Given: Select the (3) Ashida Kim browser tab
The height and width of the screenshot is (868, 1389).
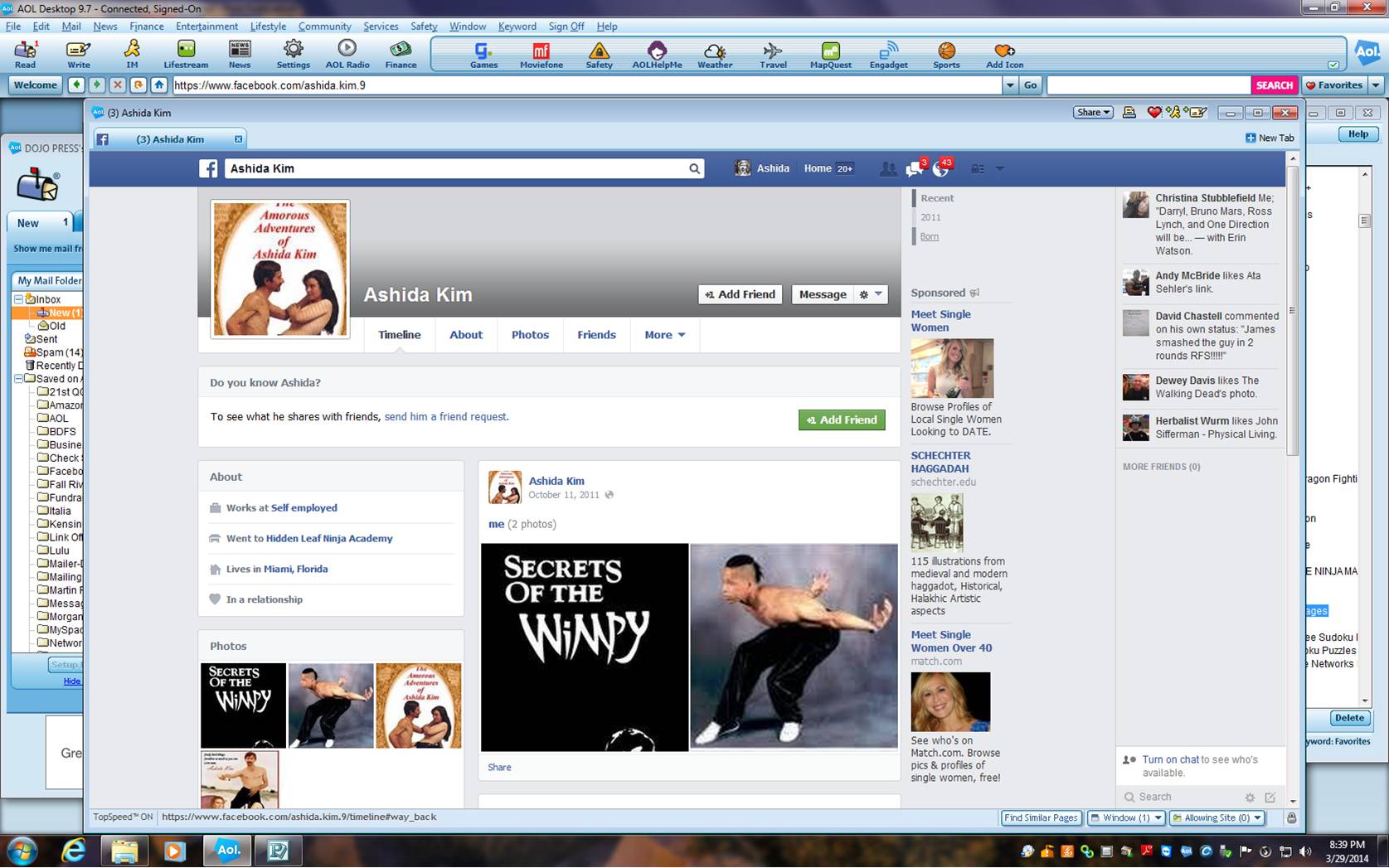Looking at the screenshot, I should click(x=170, y=139).
